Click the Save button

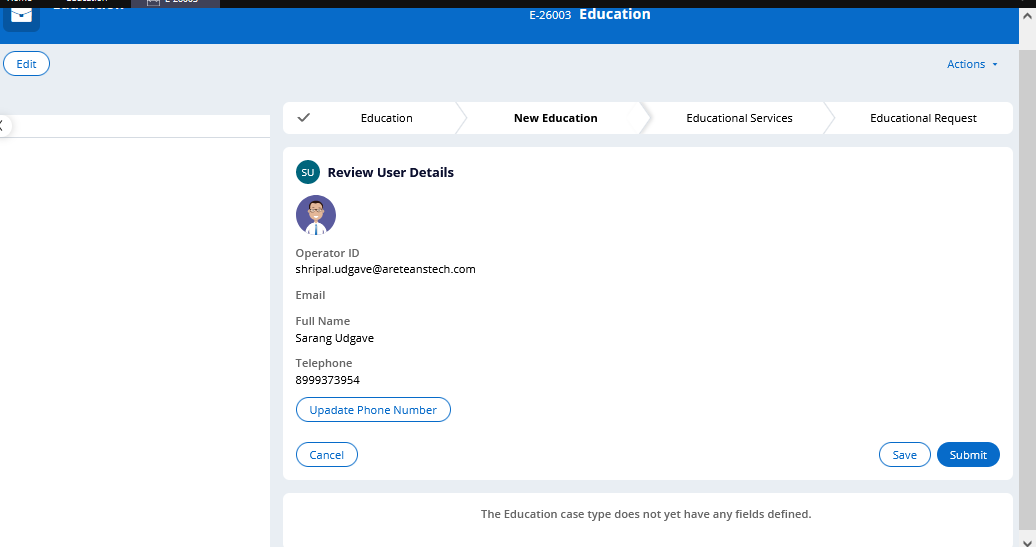coord(905,455)
